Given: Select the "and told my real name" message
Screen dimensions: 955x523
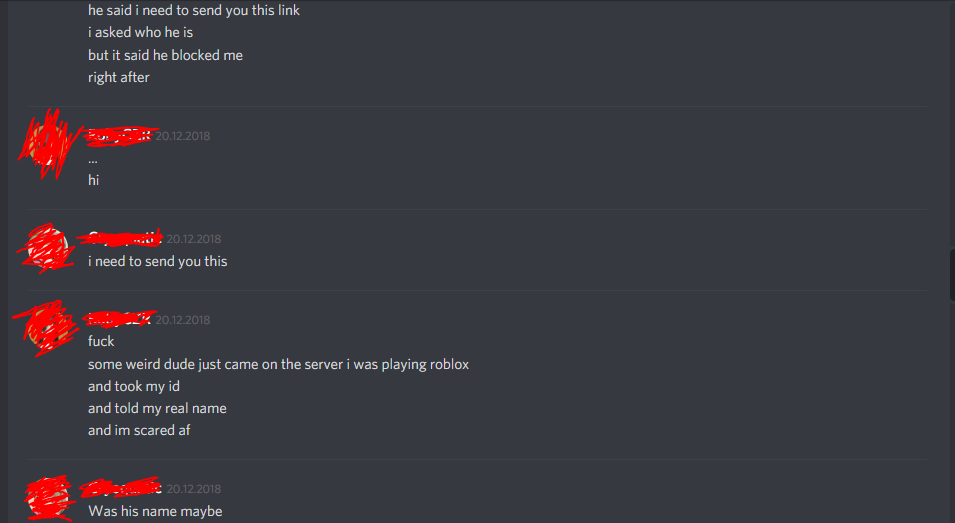Looking at the screenshot, I should (157, 409).
